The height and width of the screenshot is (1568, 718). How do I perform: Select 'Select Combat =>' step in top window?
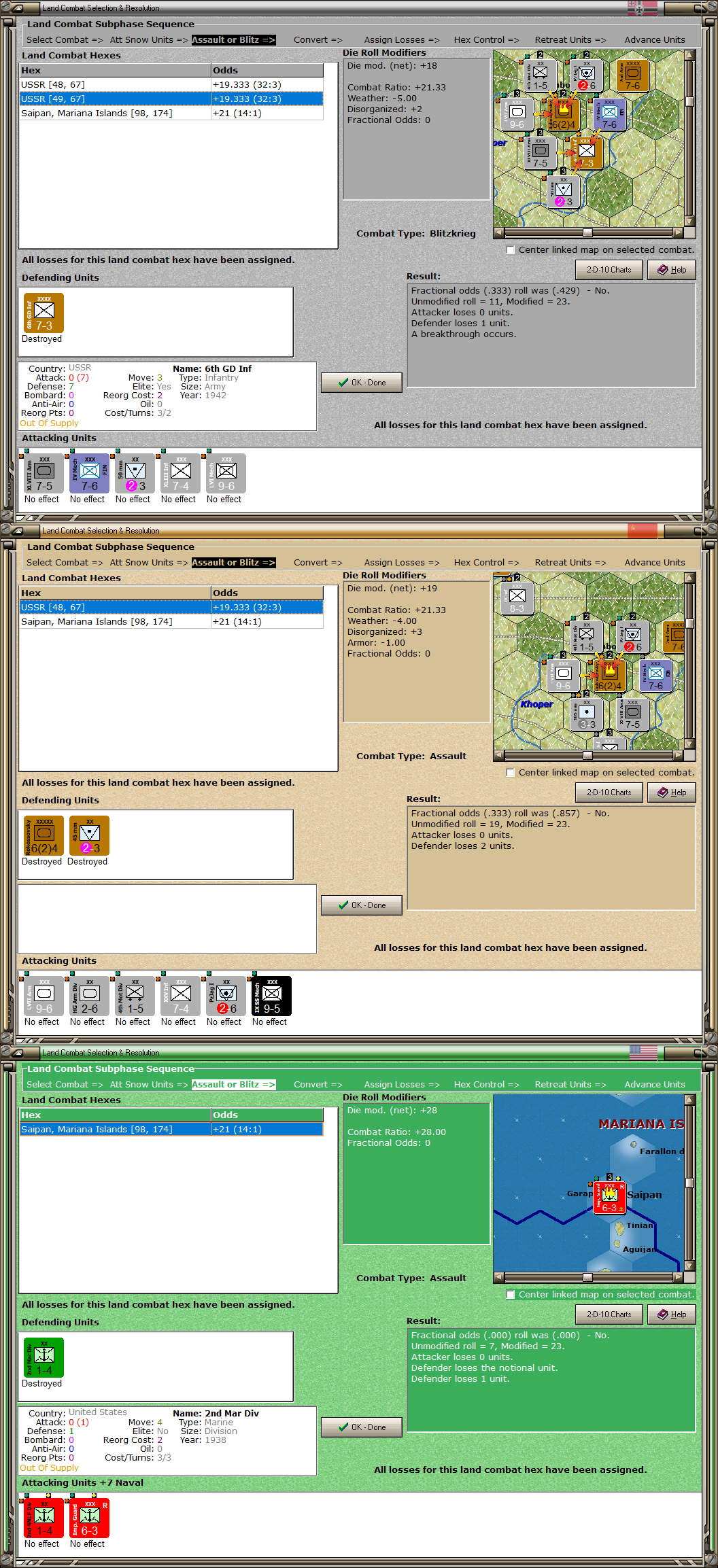[x=65, y=40]
